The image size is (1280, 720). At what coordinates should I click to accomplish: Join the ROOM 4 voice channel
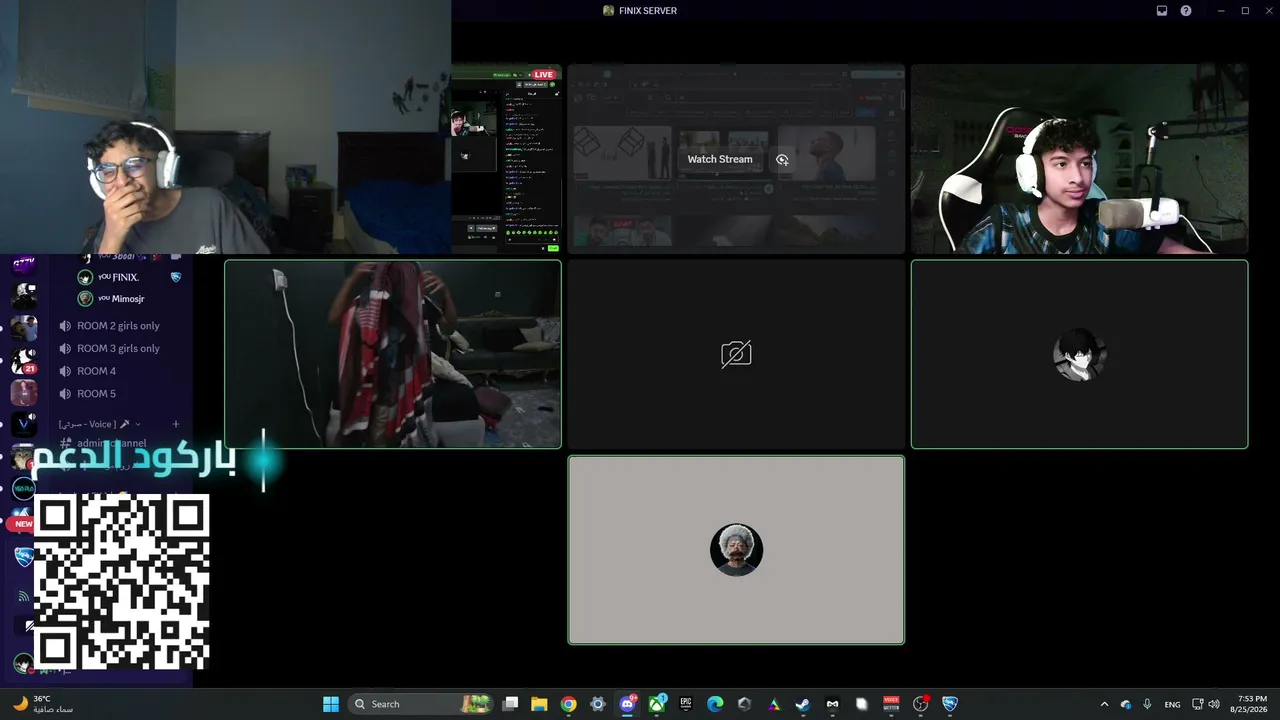pyautogui.click(x=96, y=371)
